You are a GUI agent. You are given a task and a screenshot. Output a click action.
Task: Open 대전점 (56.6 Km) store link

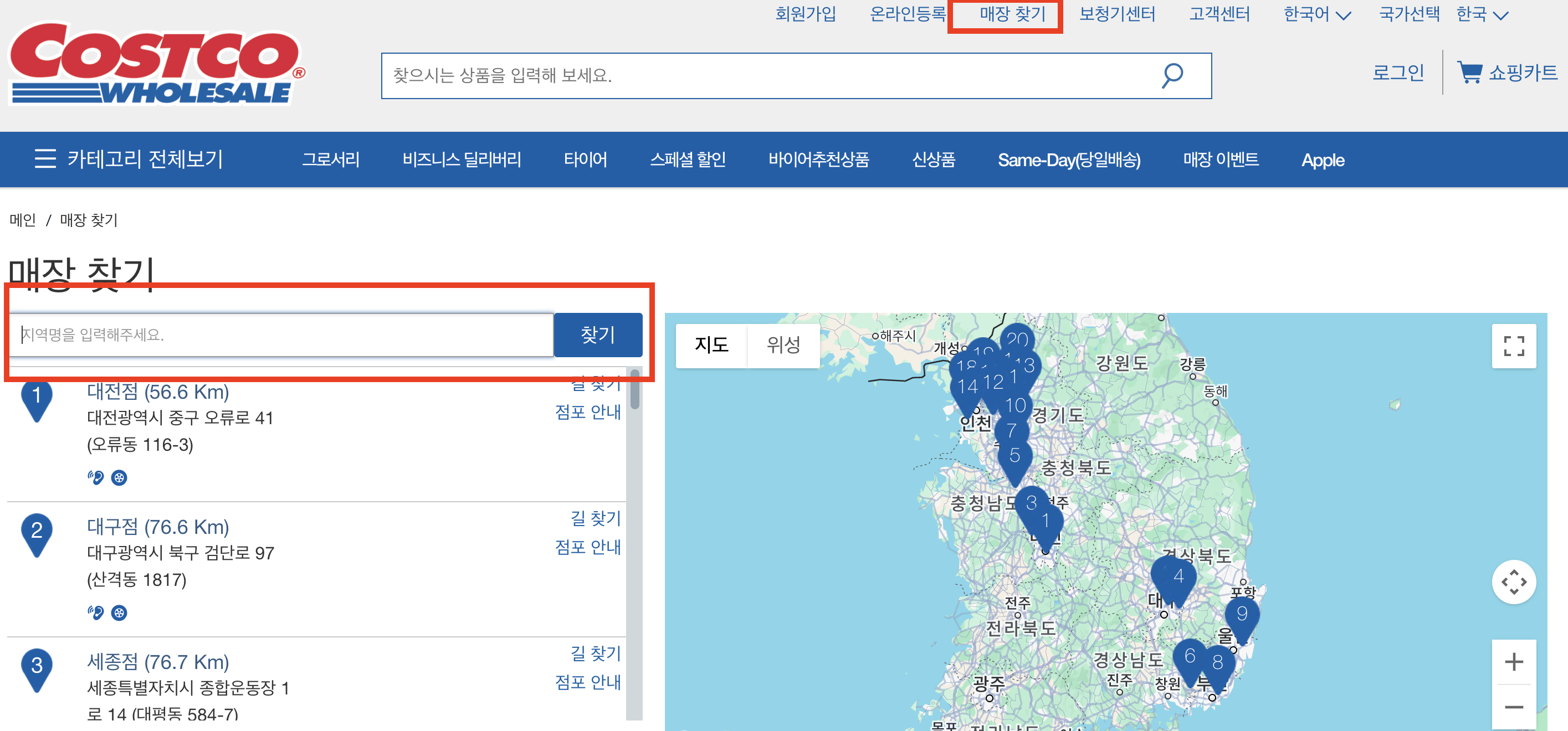pos(158,392)
